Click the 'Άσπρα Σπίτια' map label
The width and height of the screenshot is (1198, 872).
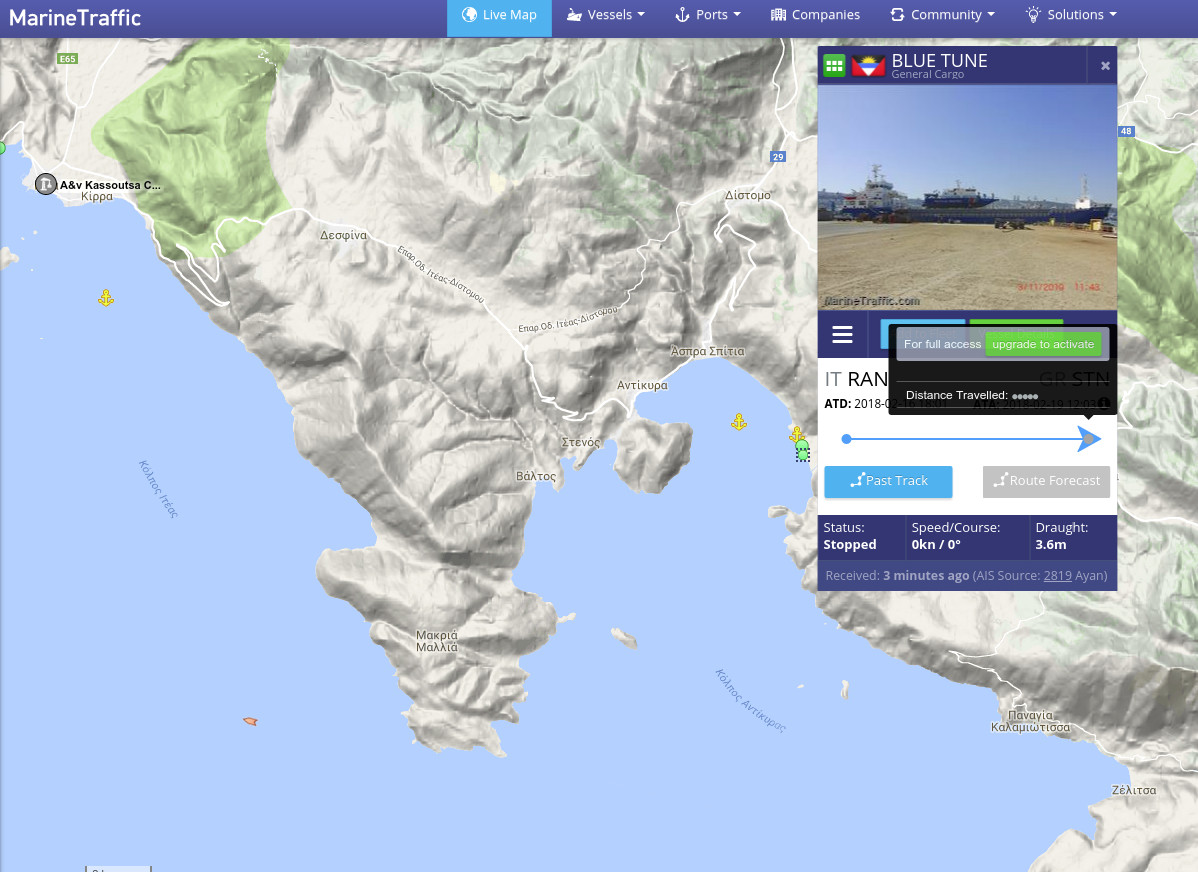click(707, 352)
